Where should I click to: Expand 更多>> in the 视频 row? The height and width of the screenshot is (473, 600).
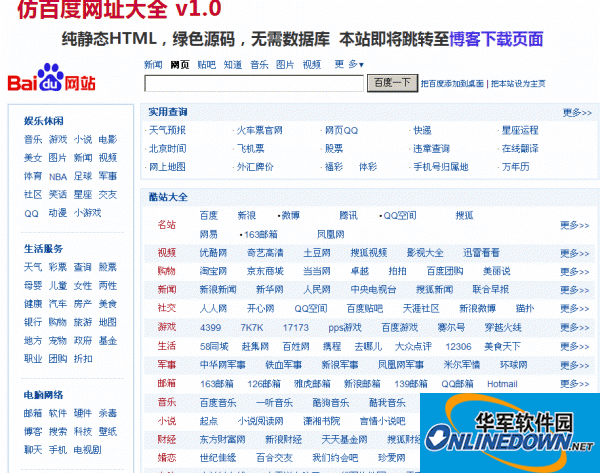pyautogui.click(x=575, y=253)
